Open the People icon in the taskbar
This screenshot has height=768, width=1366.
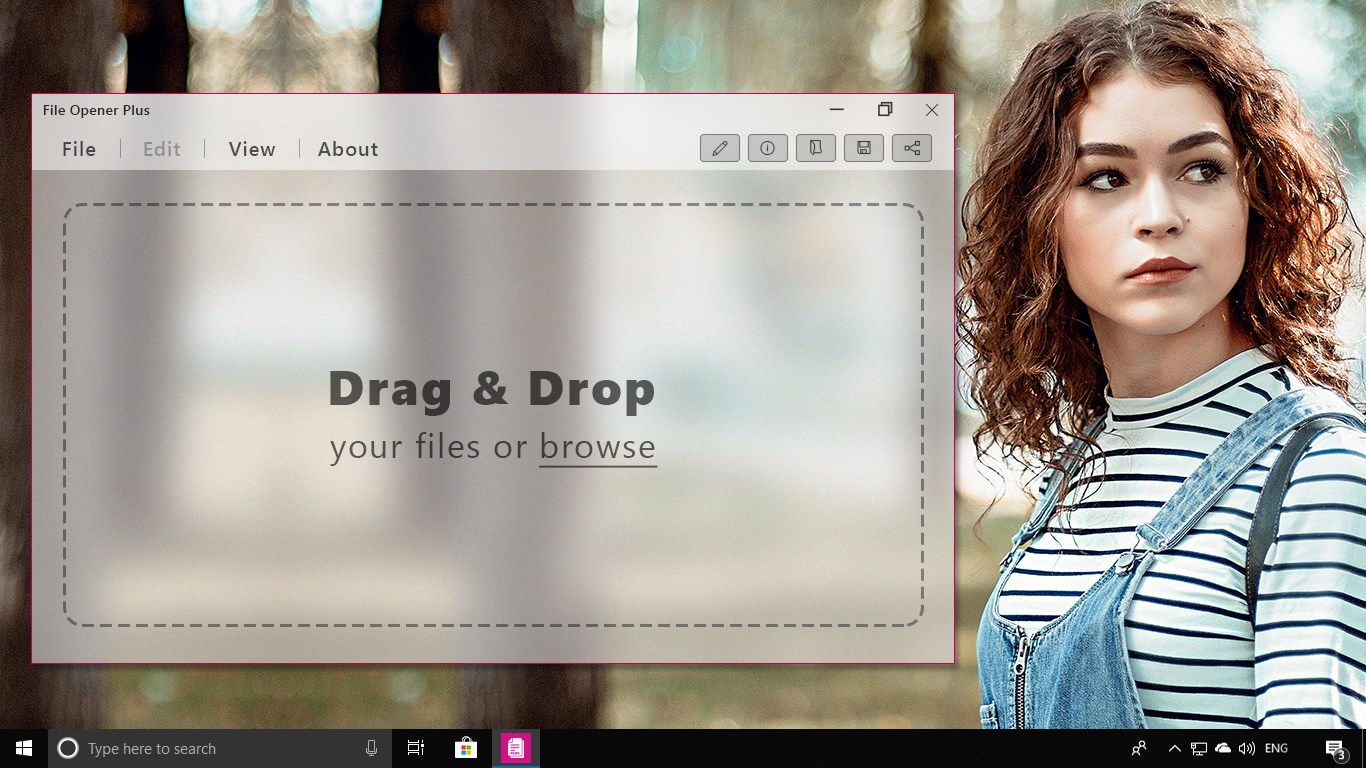coord(1139,748)
